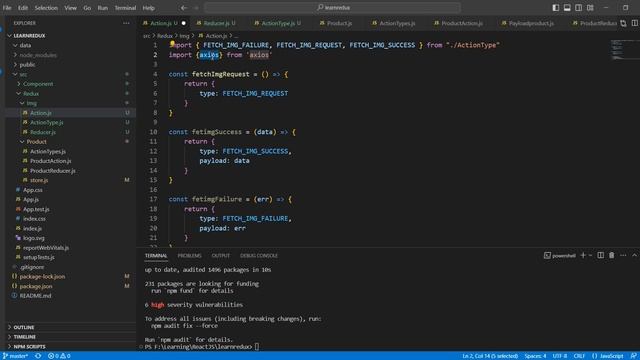Expand the NPM SCRIPTS section
This screenshot has height=360, width=640.
click(29, 347)
